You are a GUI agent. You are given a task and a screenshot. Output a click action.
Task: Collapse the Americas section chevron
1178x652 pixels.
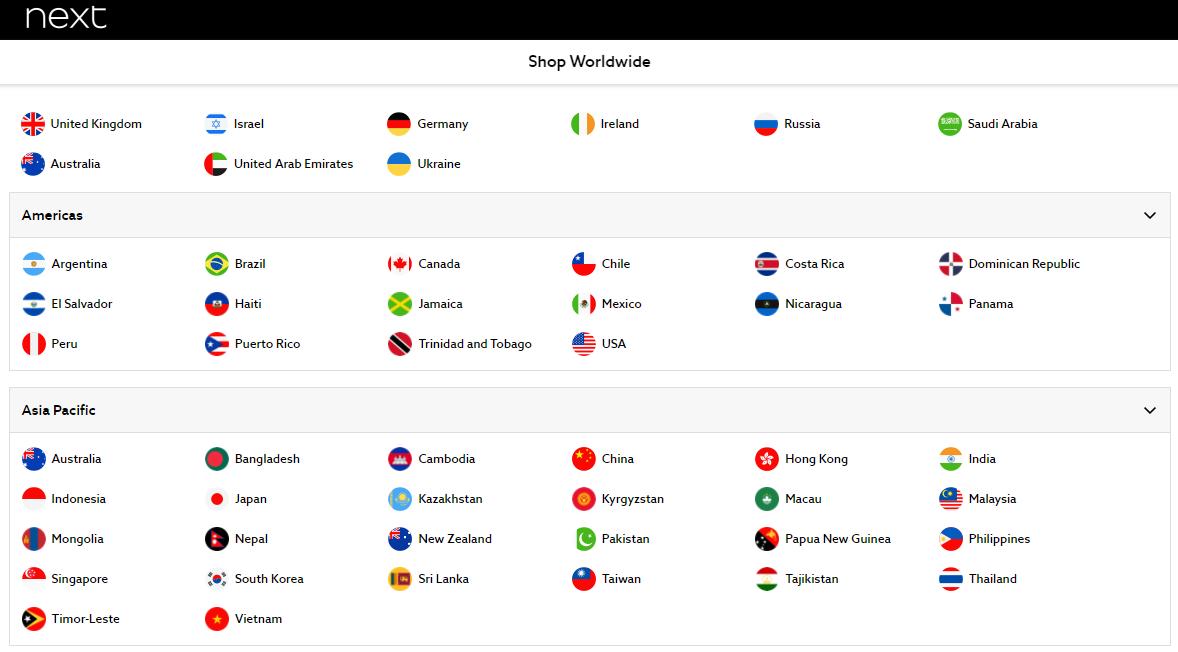coord(1149,216)
